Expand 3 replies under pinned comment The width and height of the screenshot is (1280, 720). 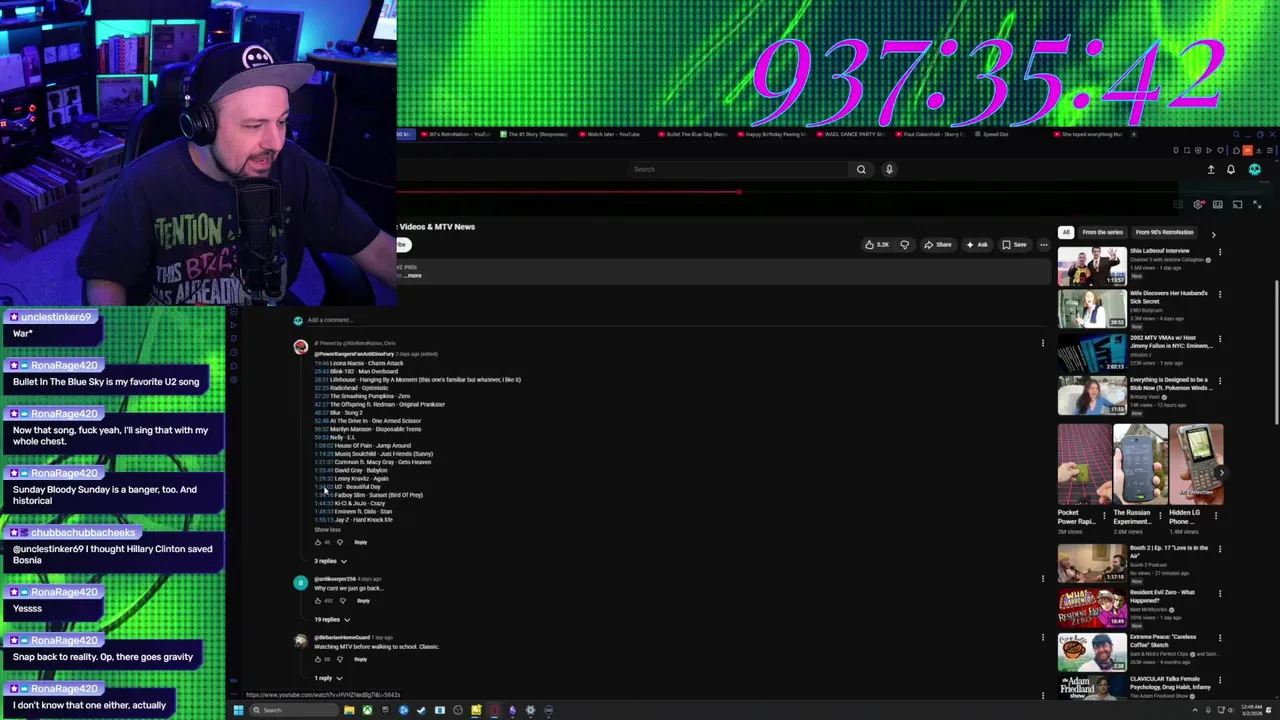[x=331, y=561]
